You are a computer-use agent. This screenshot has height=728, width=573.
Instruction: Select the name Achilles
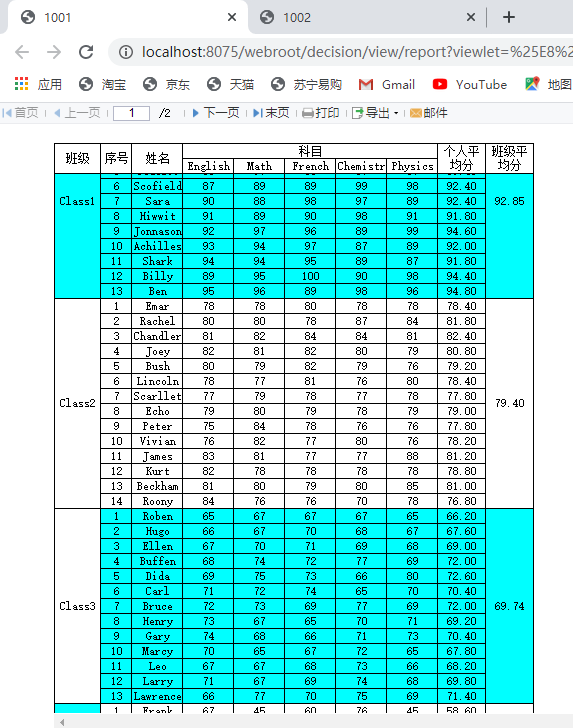(x=157, y=246)
